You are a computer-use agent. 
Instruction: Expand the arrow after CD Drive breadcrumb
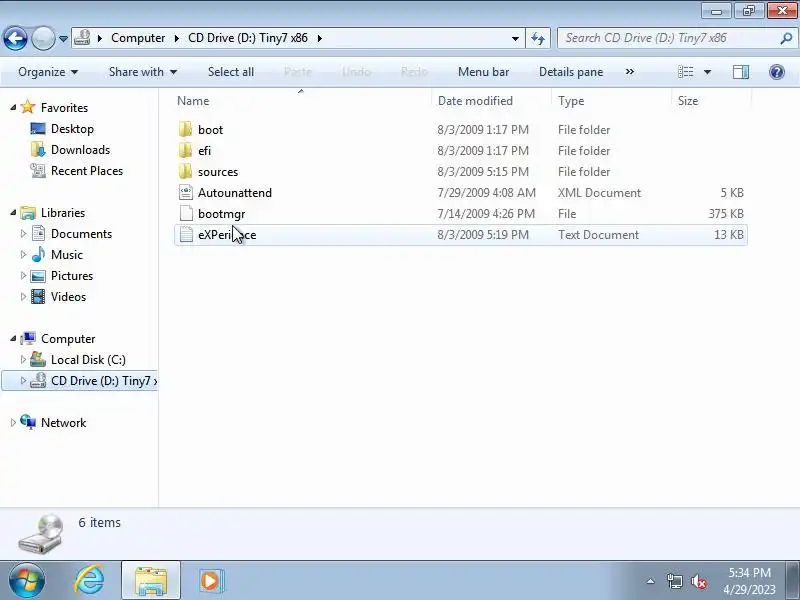[320, 38]
